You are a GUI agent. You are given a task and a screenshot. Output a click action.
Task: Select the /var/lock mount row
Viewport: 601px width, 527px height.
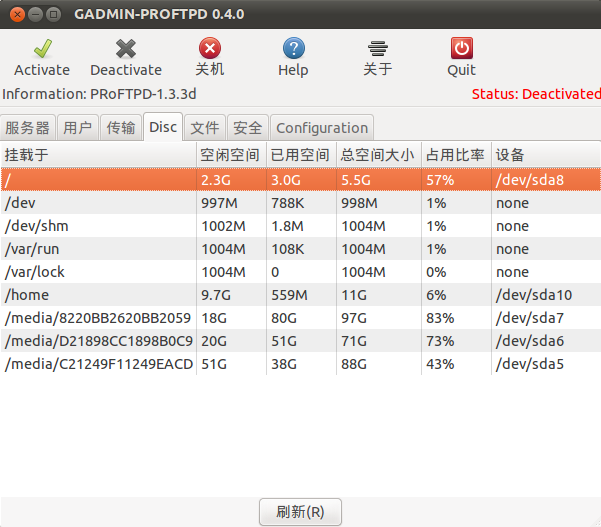tap(300, 272)
